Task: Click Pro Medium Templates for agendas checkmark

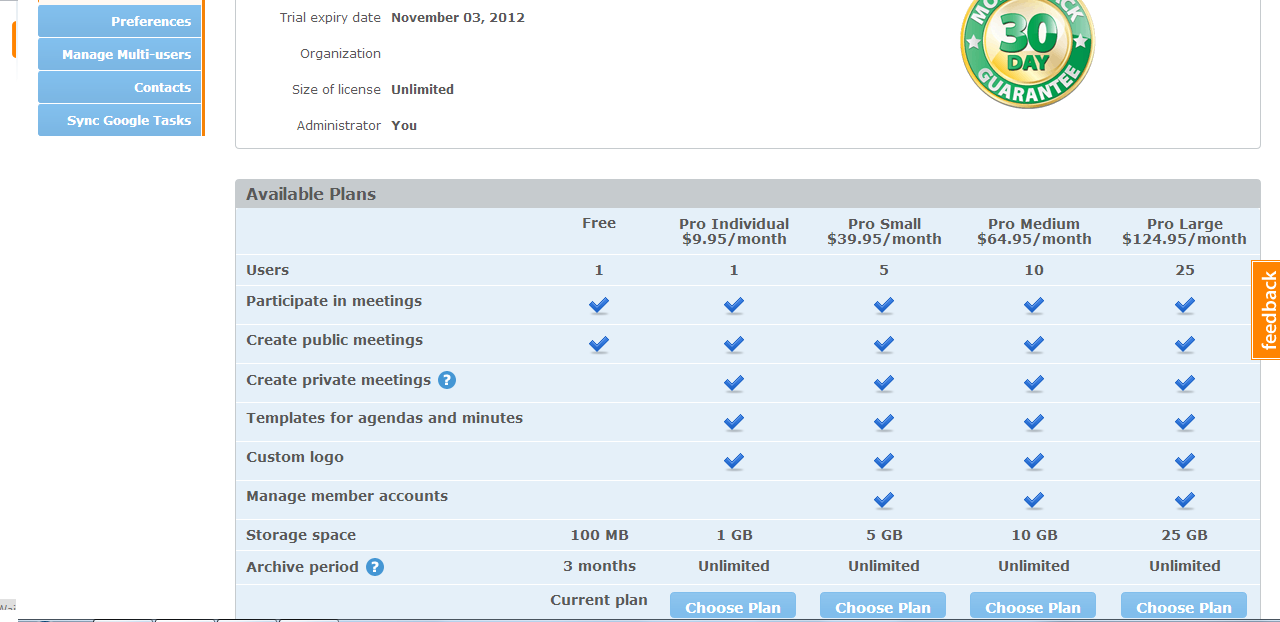Action: pos(1034,422)
